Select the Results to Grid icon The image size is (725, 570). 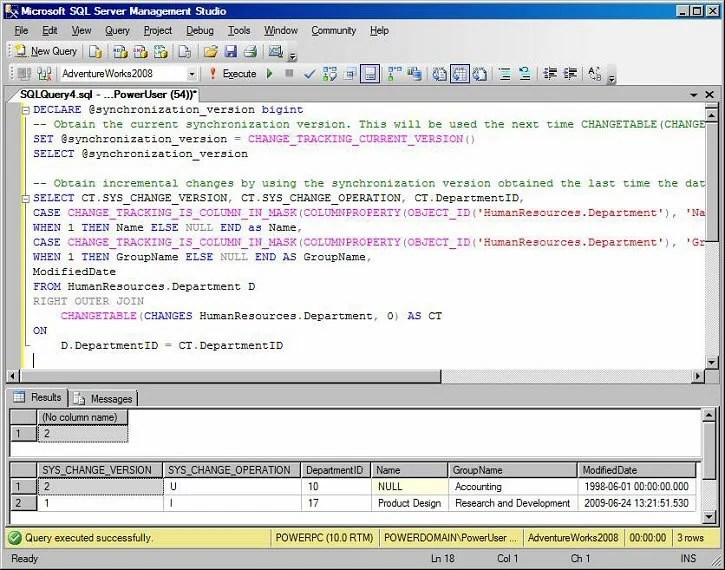[x=460, y=74]
